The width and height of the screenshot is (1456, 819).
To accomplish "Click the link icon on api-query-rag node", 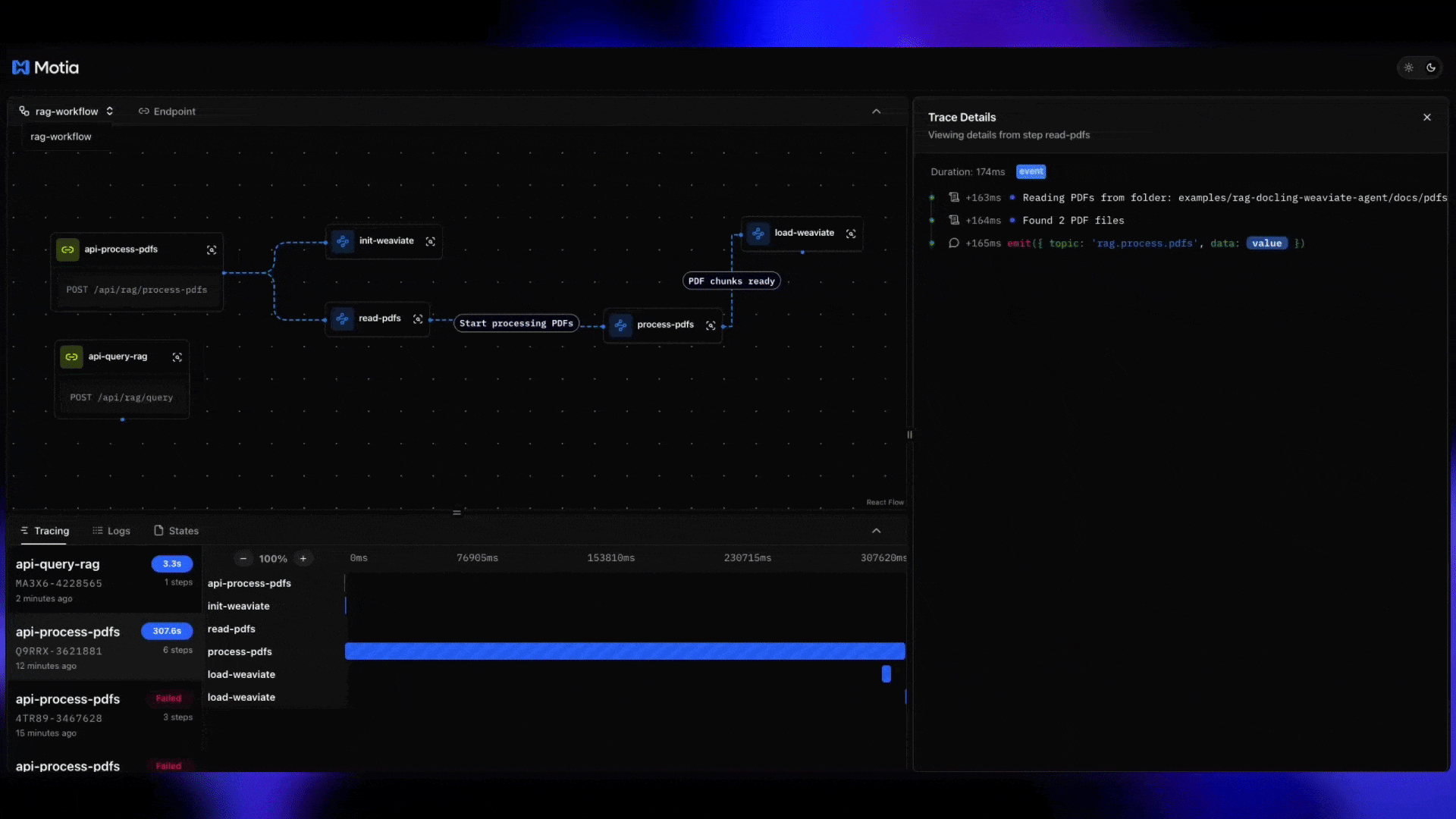I will point(71,356).
